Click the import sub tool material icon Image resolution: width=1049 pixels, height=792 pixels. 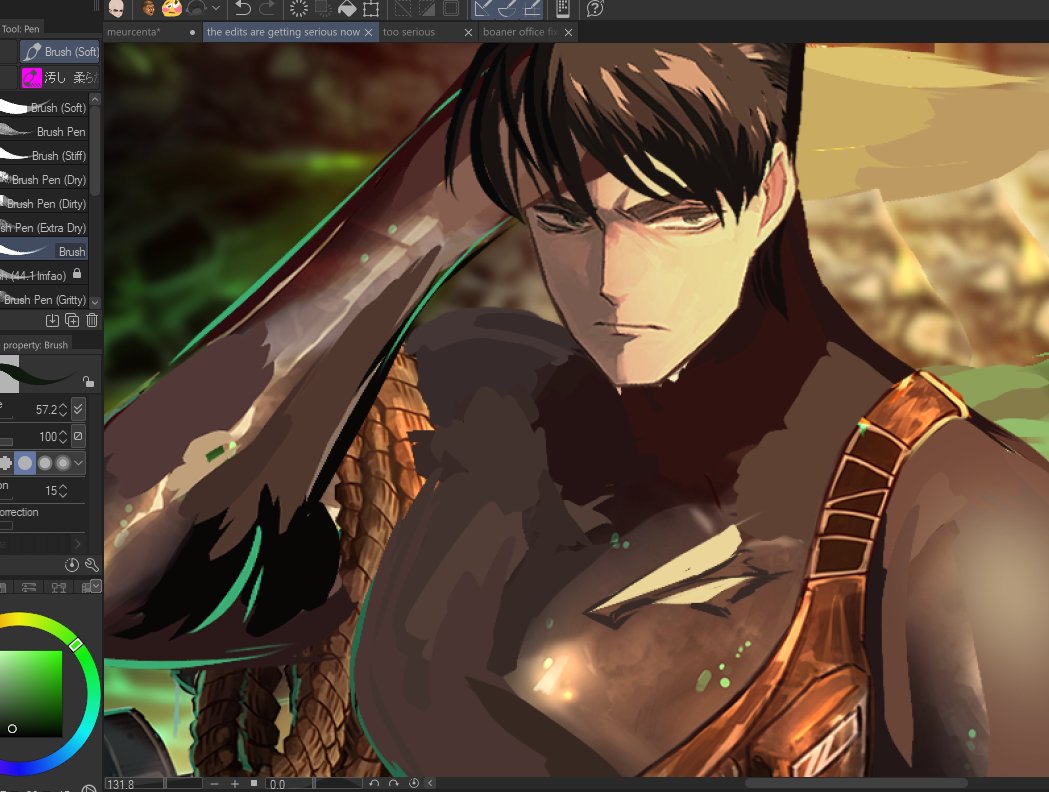(52, 320)
